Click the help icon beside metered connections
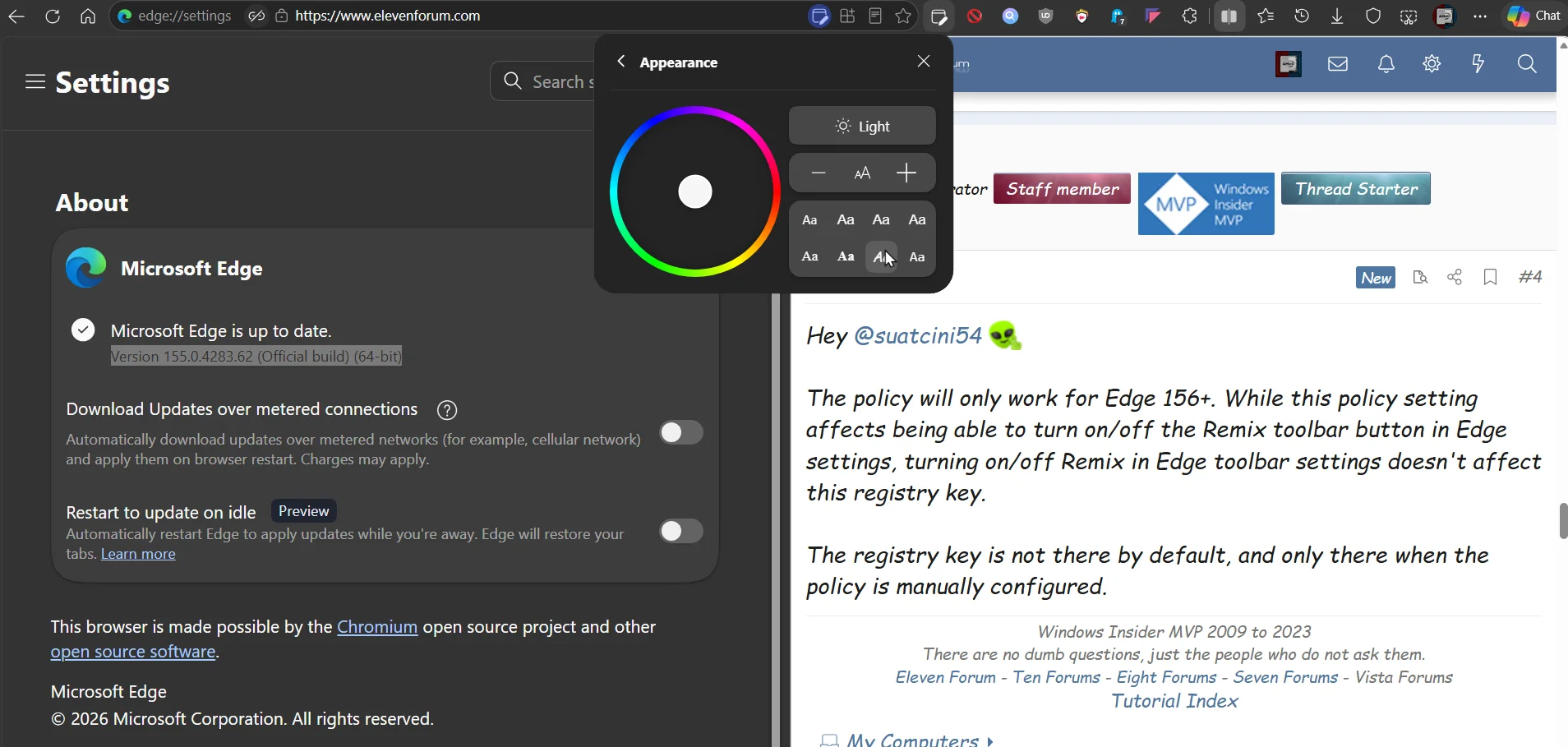The width and height of the screenshot is (1568, 747). pyautogui.click(x=447, y=410)
